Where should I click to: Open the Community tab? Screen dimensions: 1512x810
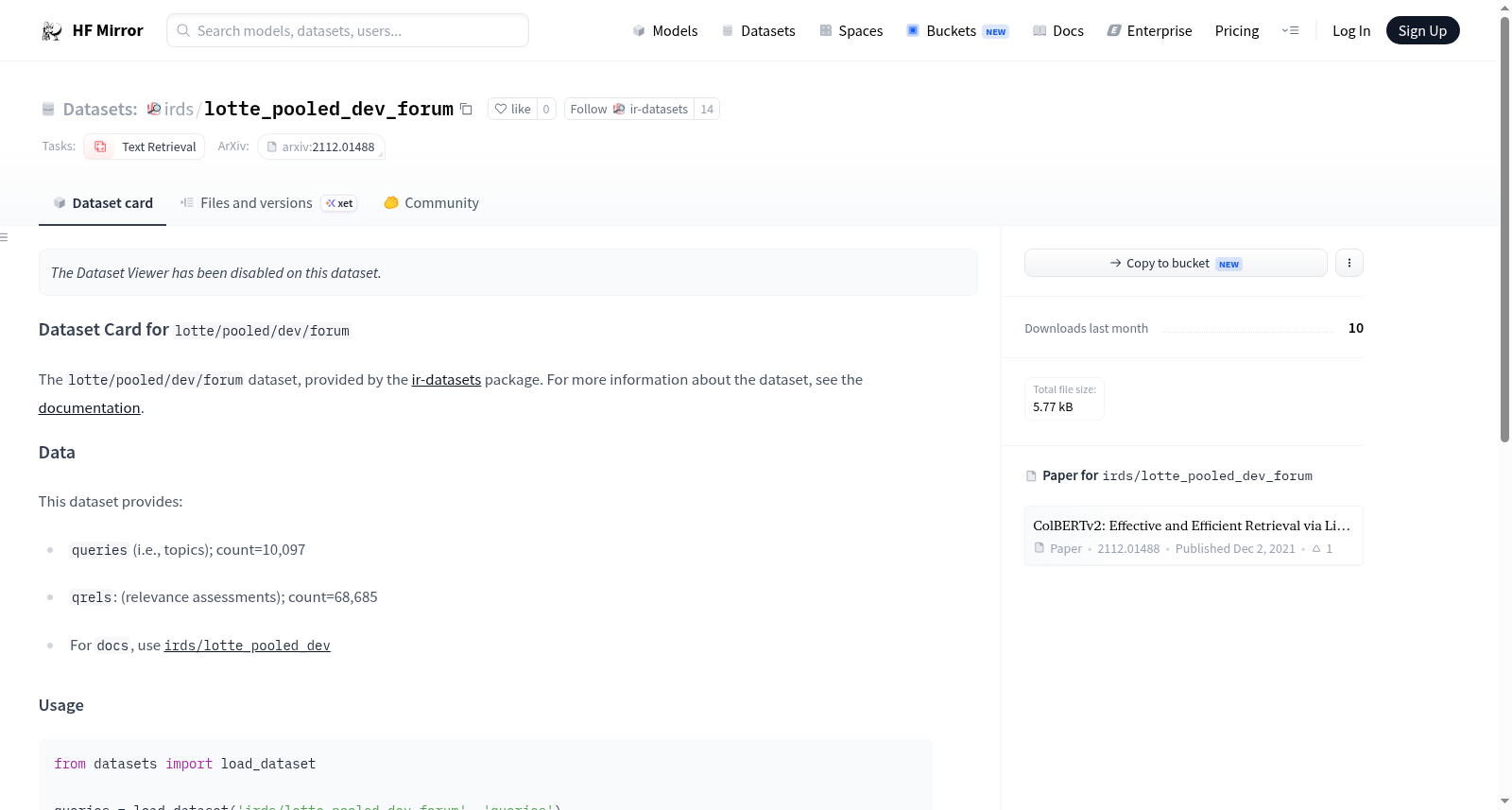point(432,203)
